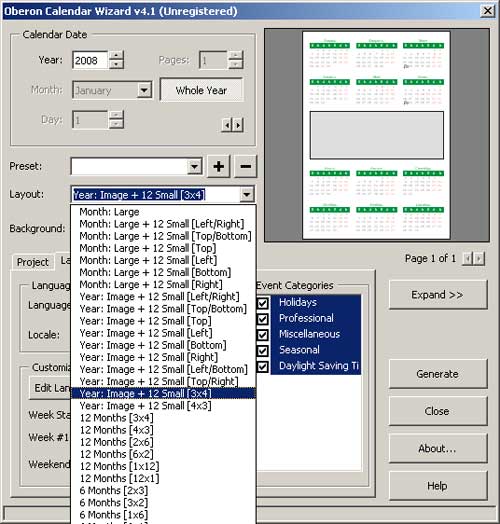500x524 pixels.
Task: Uncheck the Daylight Saving event category
Action: pyautogui.click(x=263, y=367)
